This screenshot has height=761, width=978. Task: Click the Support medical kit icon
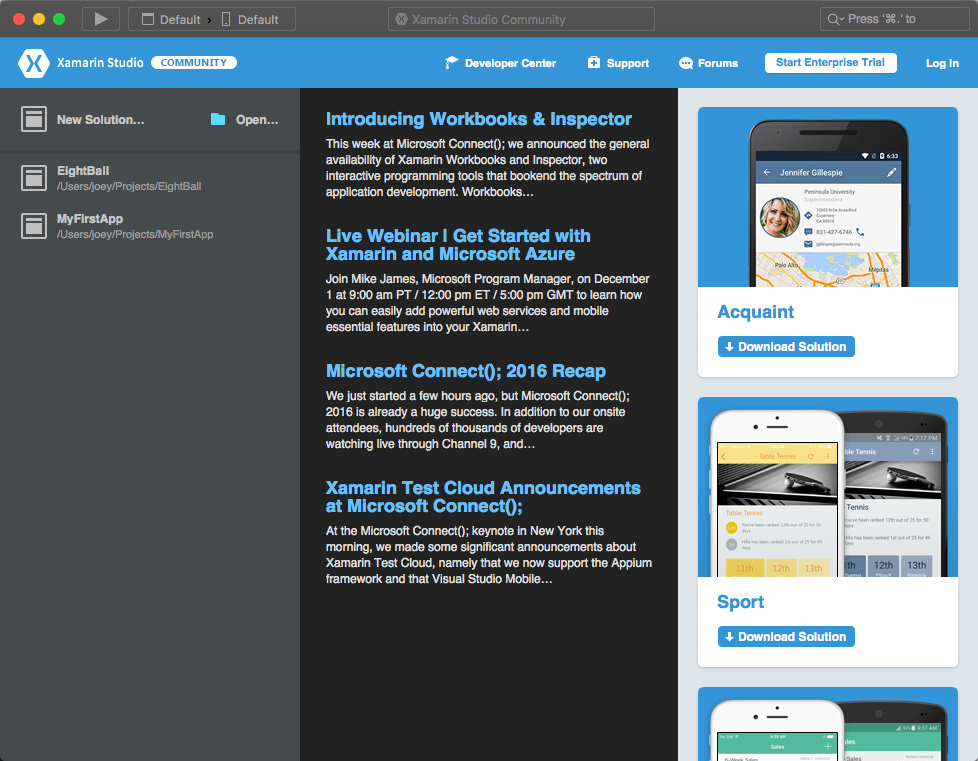coord(594,62)
